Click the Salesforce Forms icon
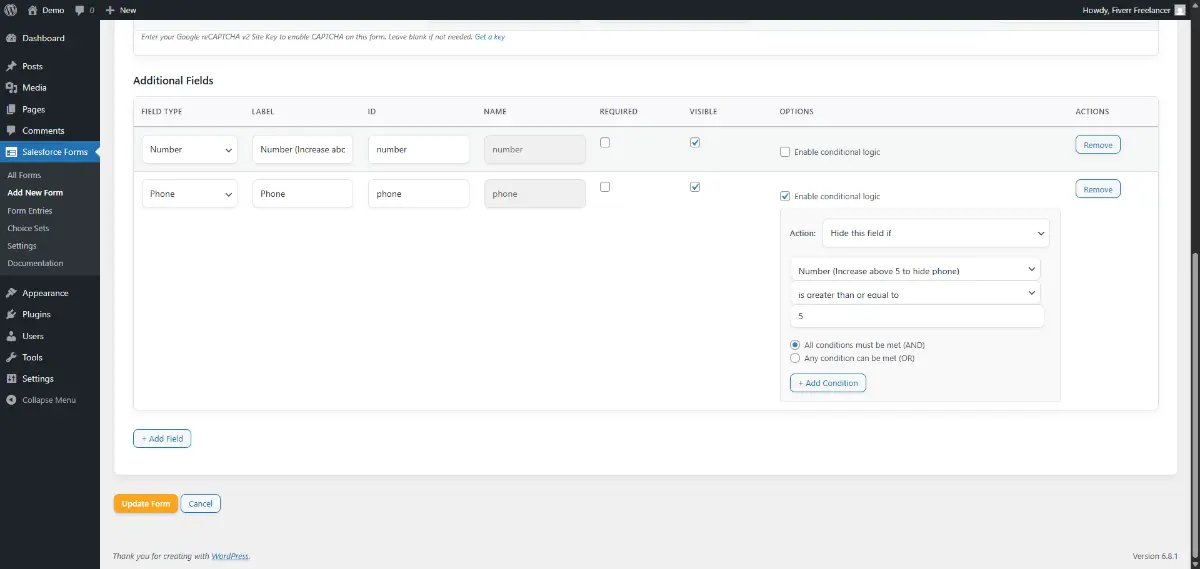The height and width of the screenshot is (569, 1200). [11, 152]
